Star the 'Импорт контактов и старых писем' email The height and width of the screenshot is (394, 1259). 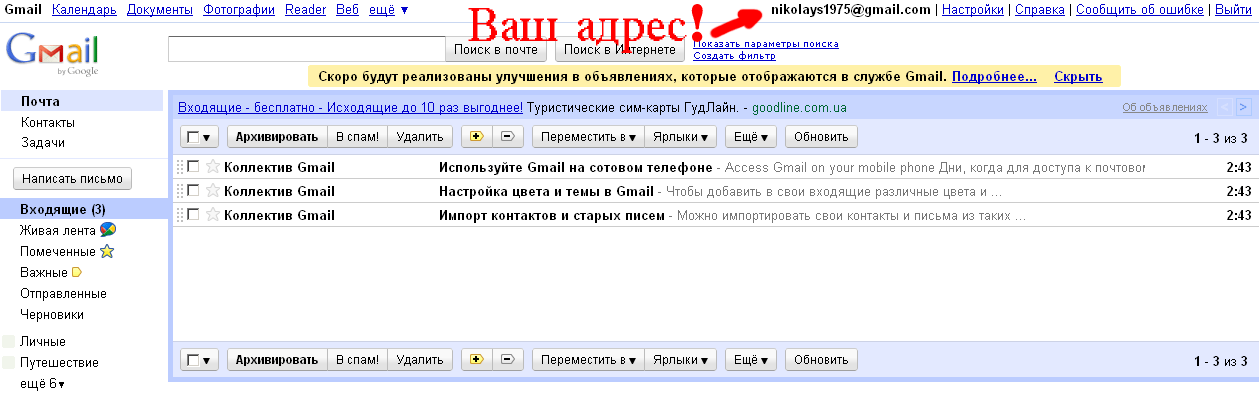pyautogui.click(x=212, y=215)
